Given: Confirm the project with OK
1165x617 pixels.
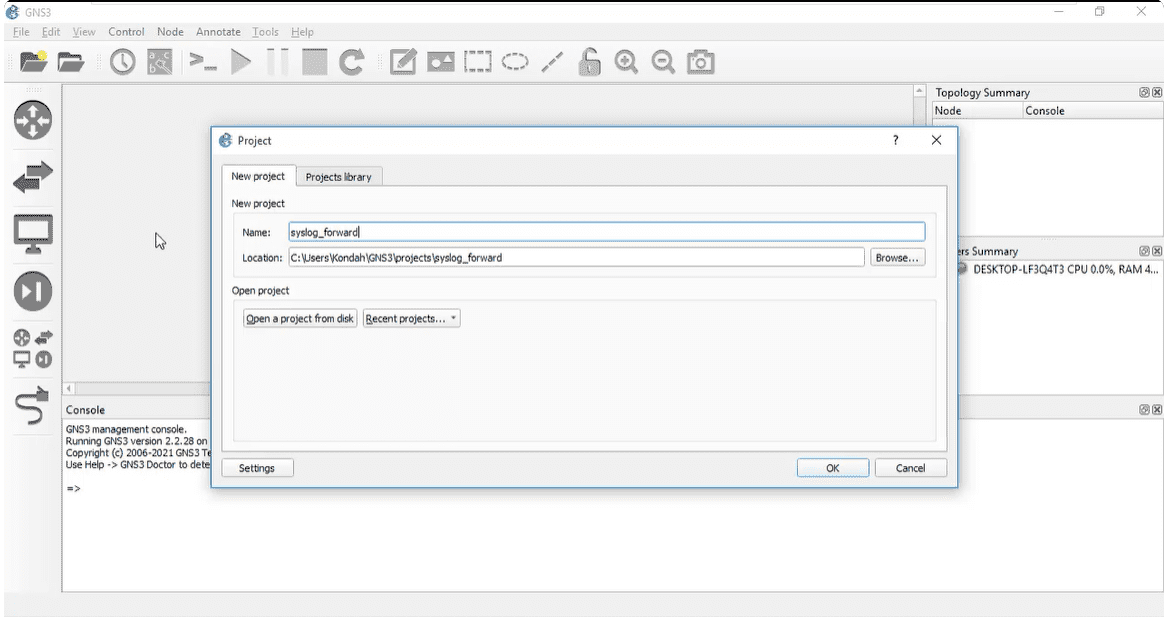Looking at the screenshot, I should coord(833,468).
